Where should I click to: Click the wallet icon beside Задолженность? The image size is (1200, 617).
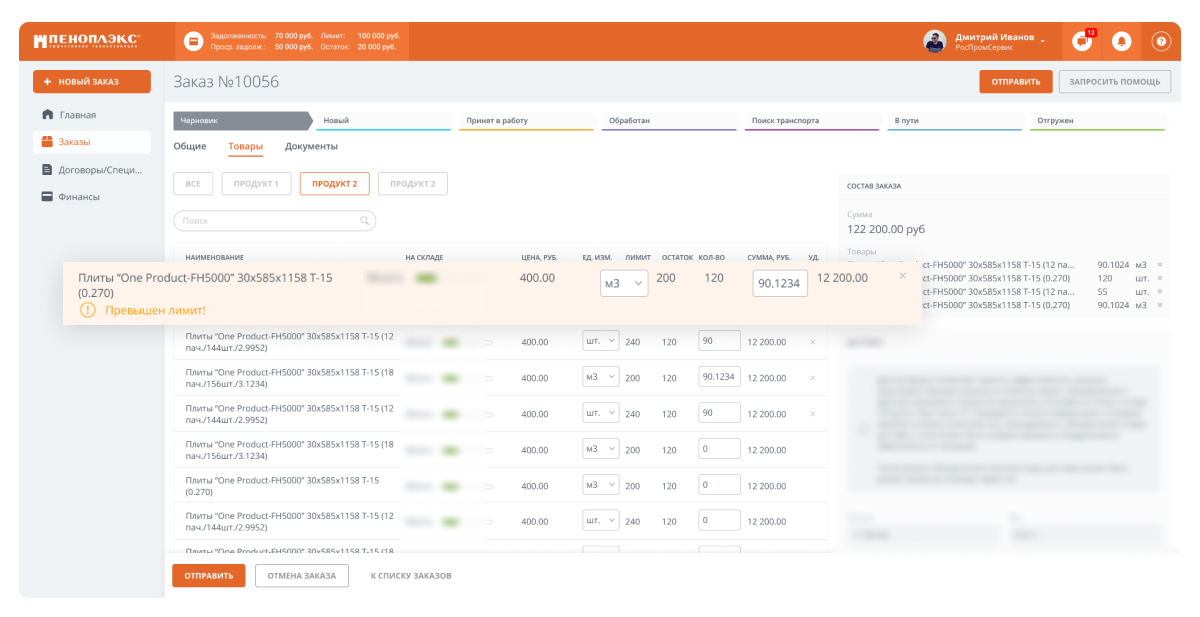pos(194,41)
